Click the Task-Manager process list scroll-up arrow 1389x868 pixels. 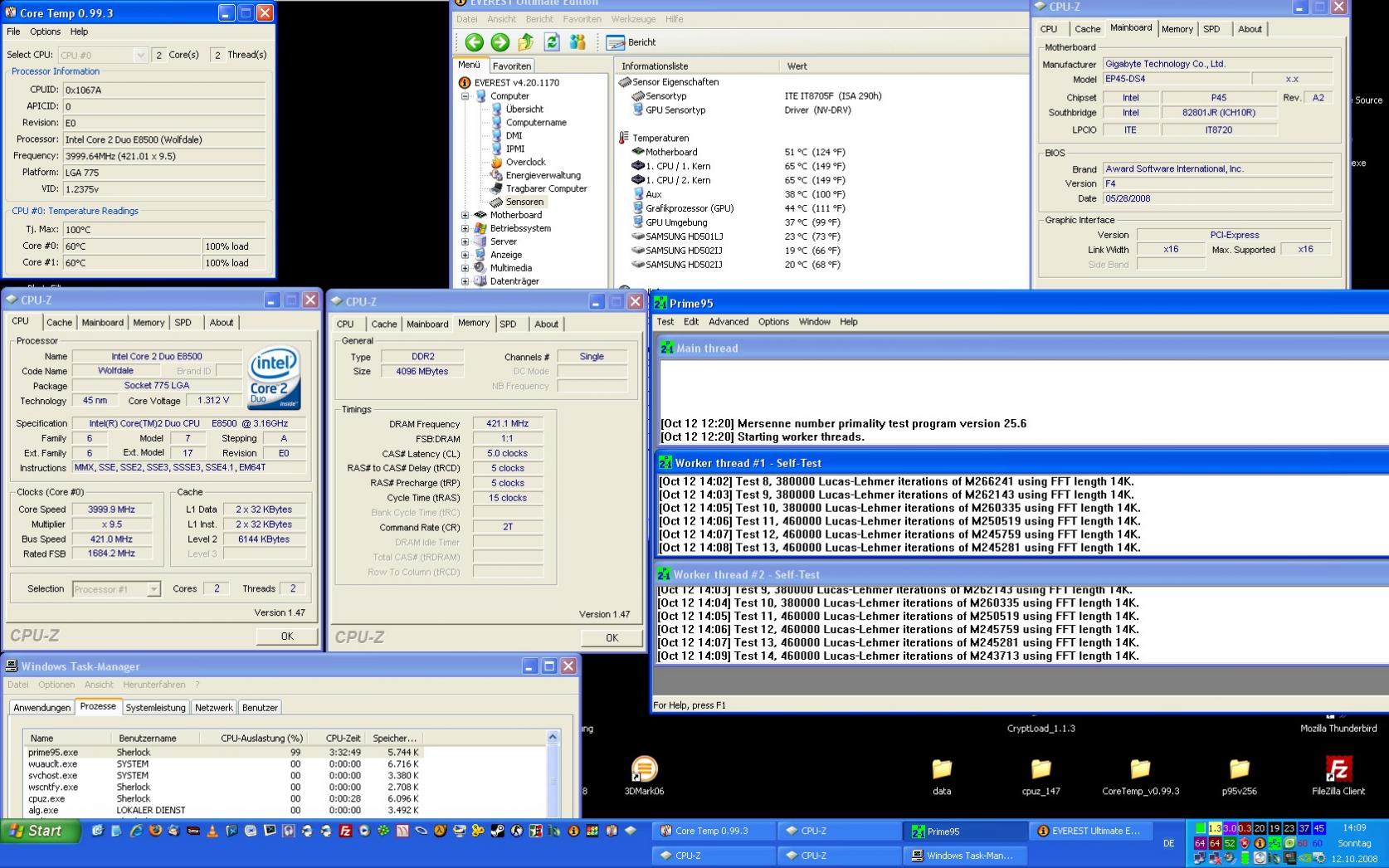[553, 738]
